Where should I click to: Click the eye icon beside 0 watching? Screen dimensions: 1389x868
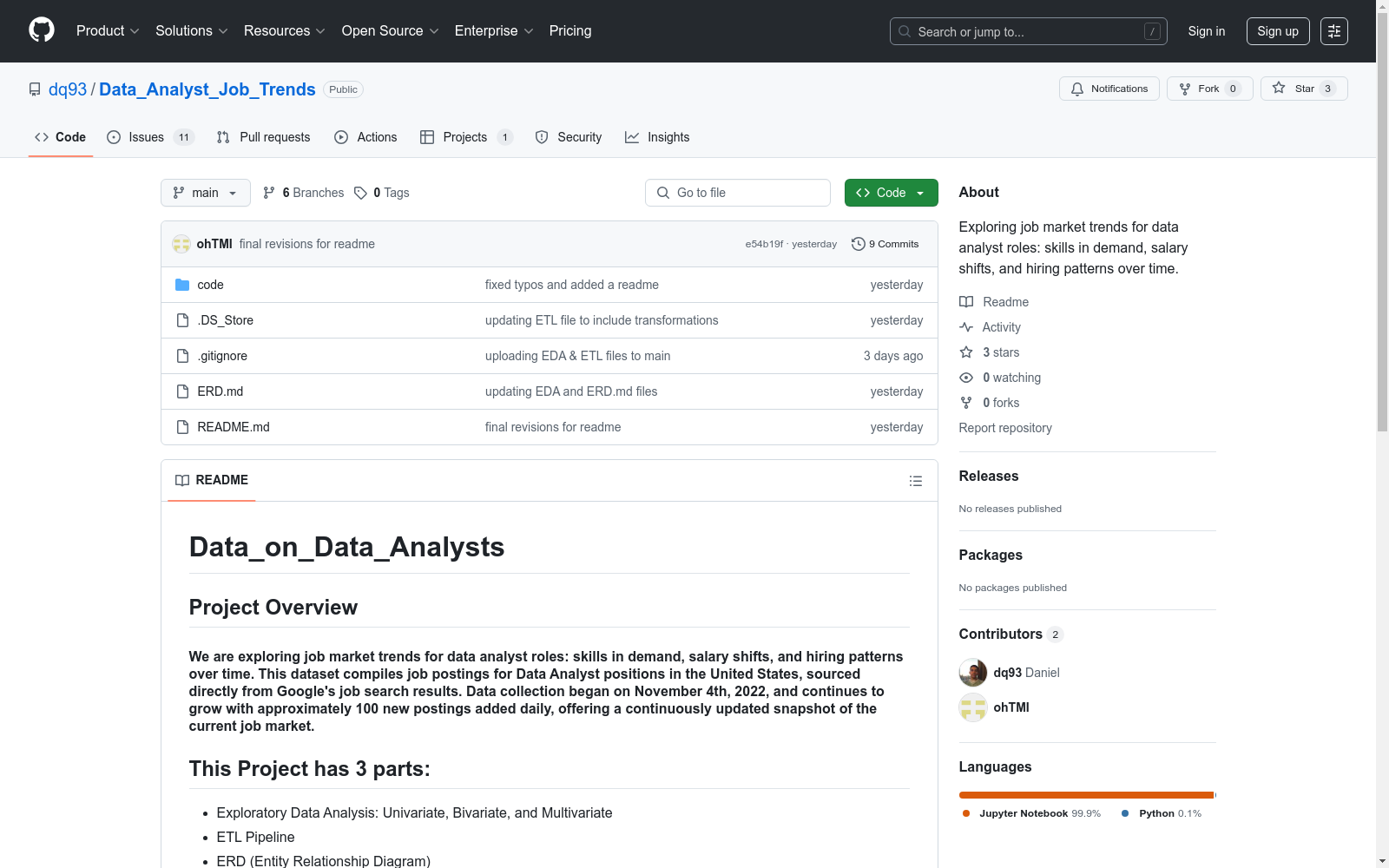pyautogui.click(x=966, y=378)
